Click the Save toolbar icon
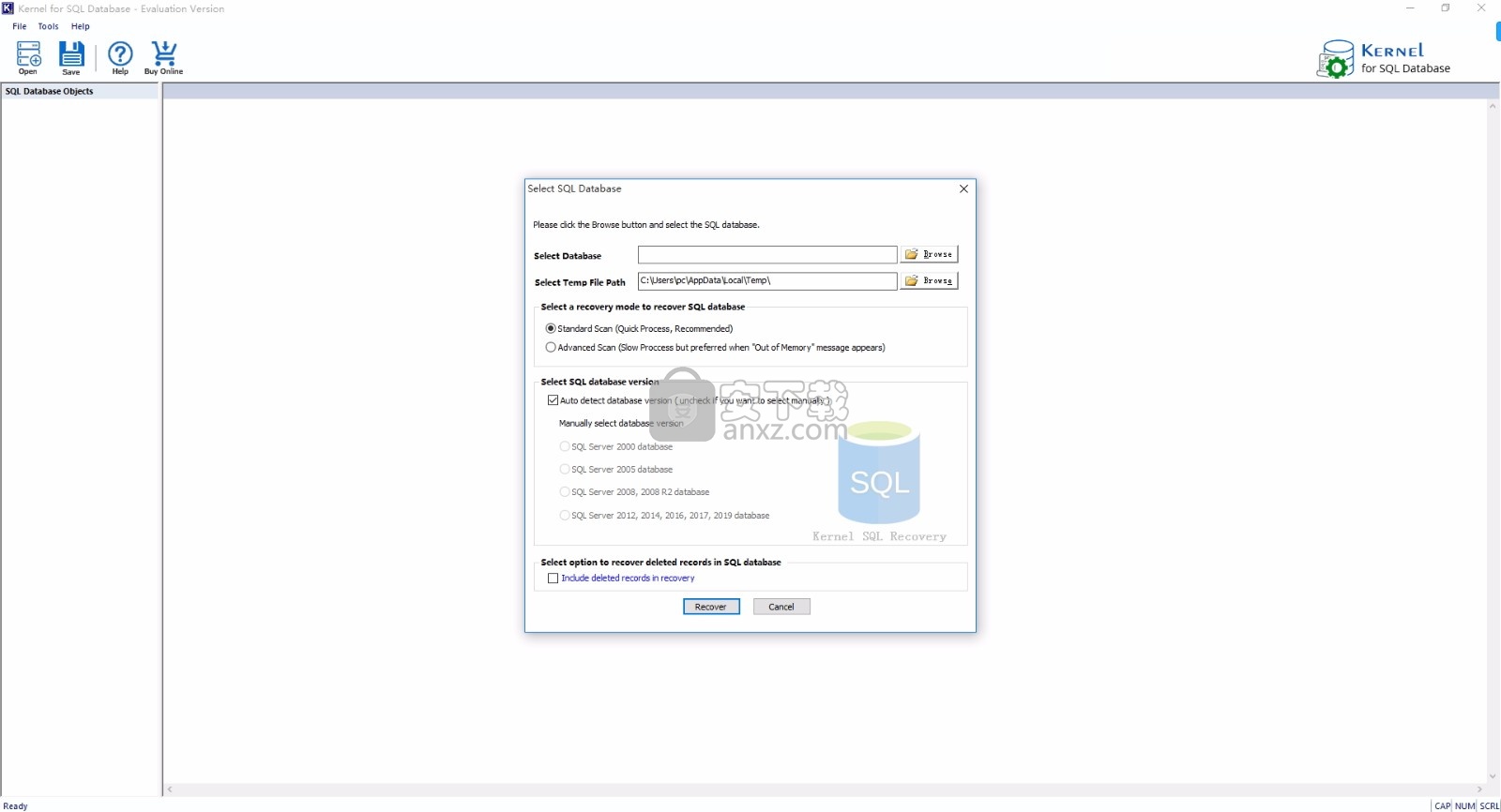Viewport: 1501px width, 812px height. [x=71, y=58]
